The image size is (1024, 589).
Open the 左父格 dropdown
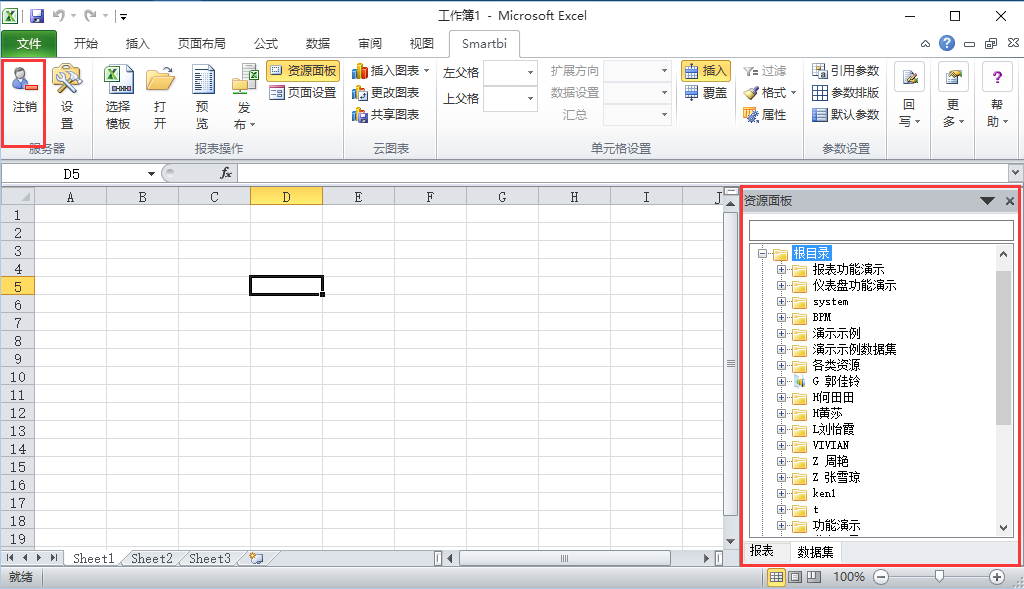point(530,72)
